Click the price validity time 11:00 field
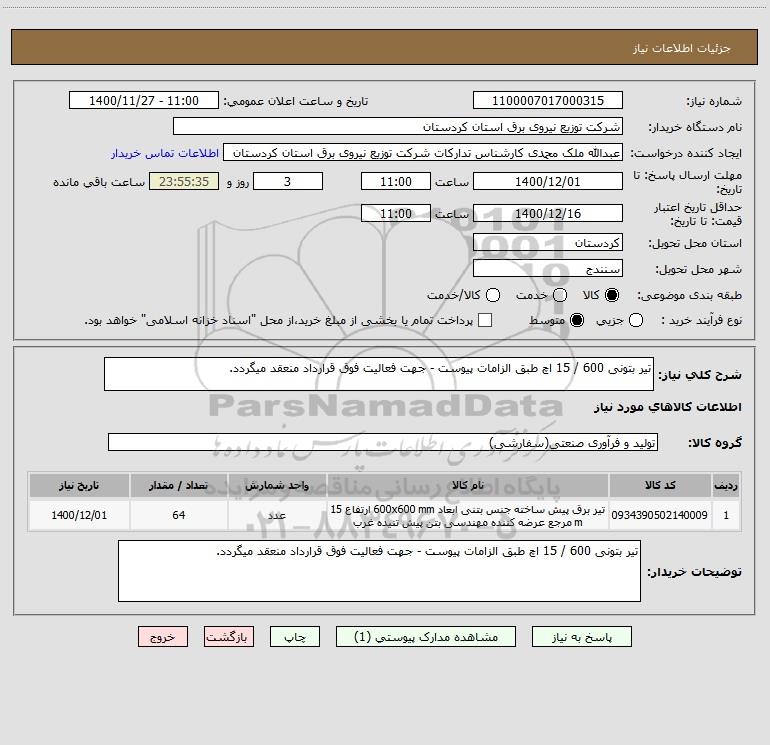Image resolution: width=770 pixels, height=745 pixels. coord(396,214)
